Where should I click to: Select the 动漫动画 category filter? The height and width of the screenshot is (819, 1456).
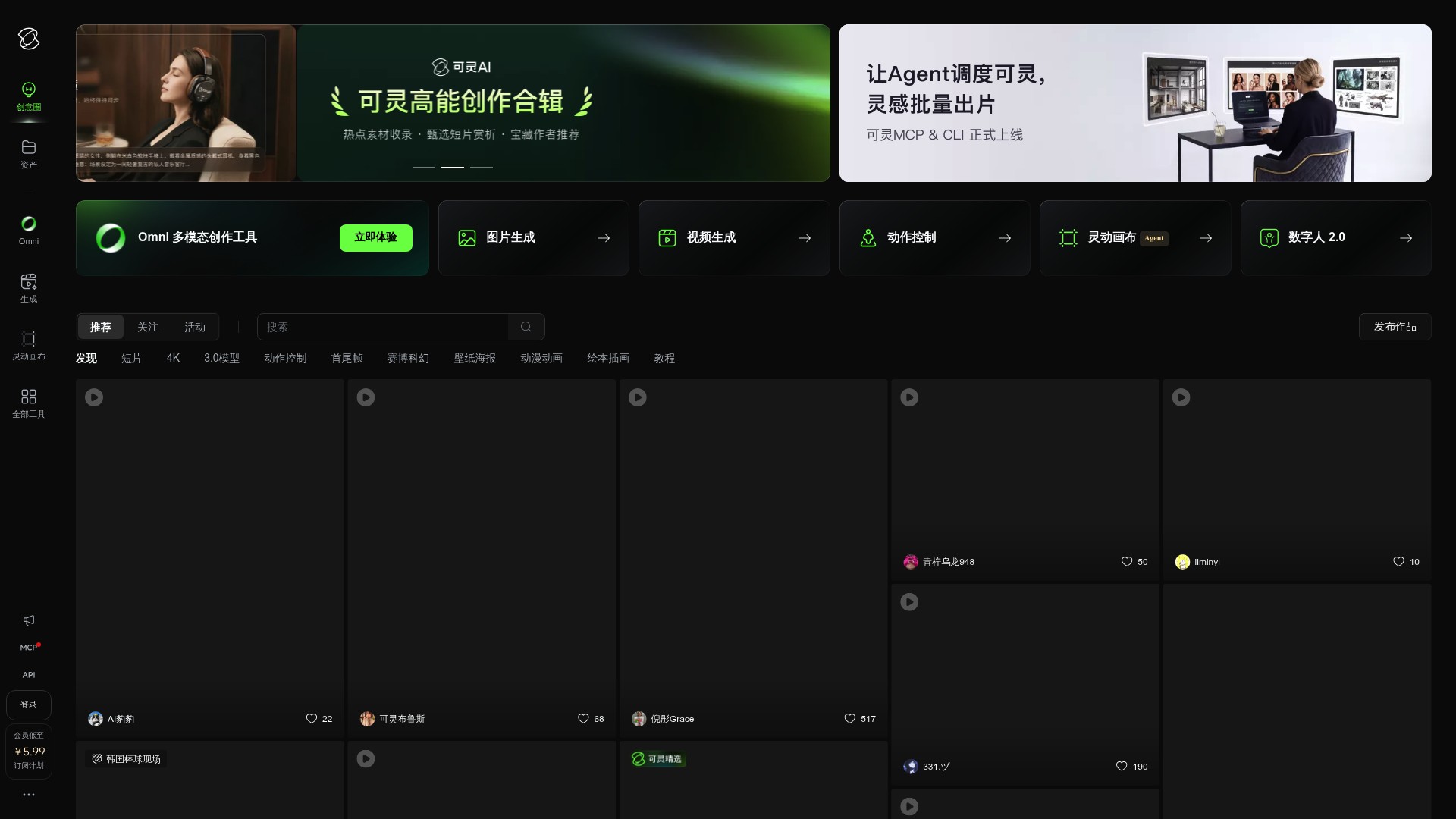(541, 359)
